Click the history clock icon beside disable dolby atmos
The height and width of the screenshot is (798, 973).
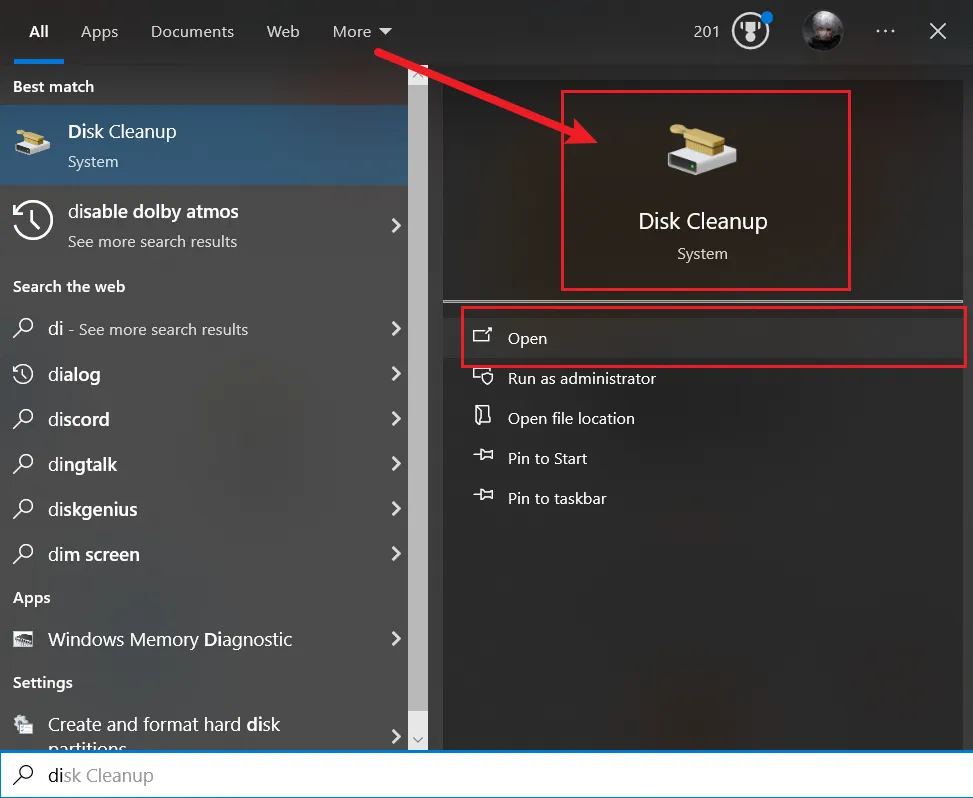[x=33, y=220]
